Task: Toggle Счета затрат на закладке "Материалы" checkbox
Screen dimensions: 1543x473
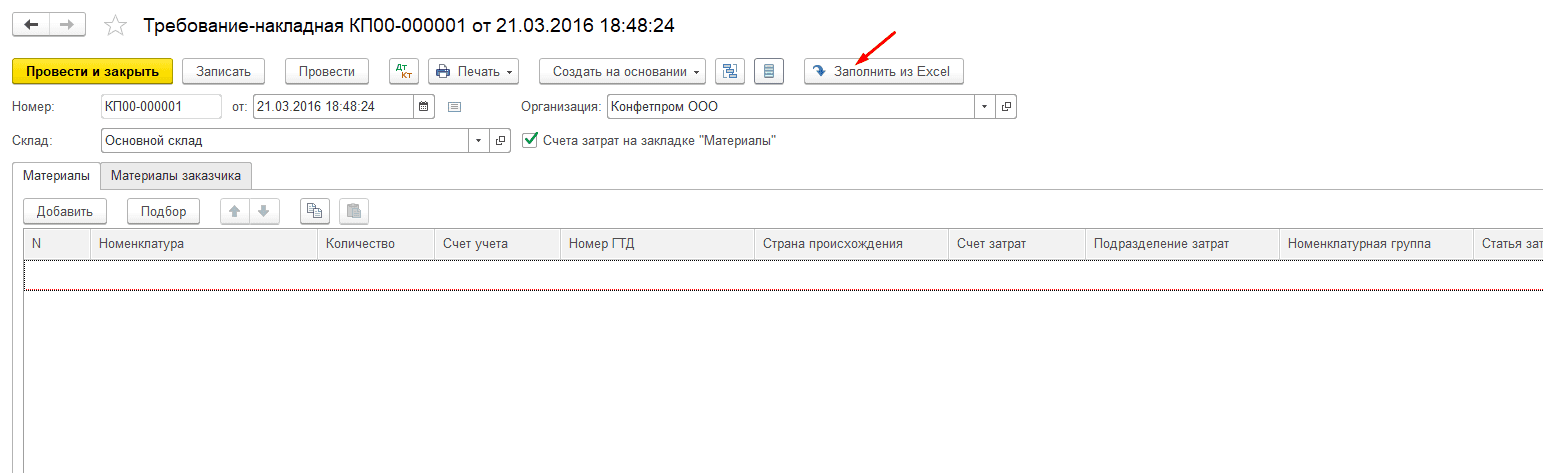Action: (x=530, y=141)
